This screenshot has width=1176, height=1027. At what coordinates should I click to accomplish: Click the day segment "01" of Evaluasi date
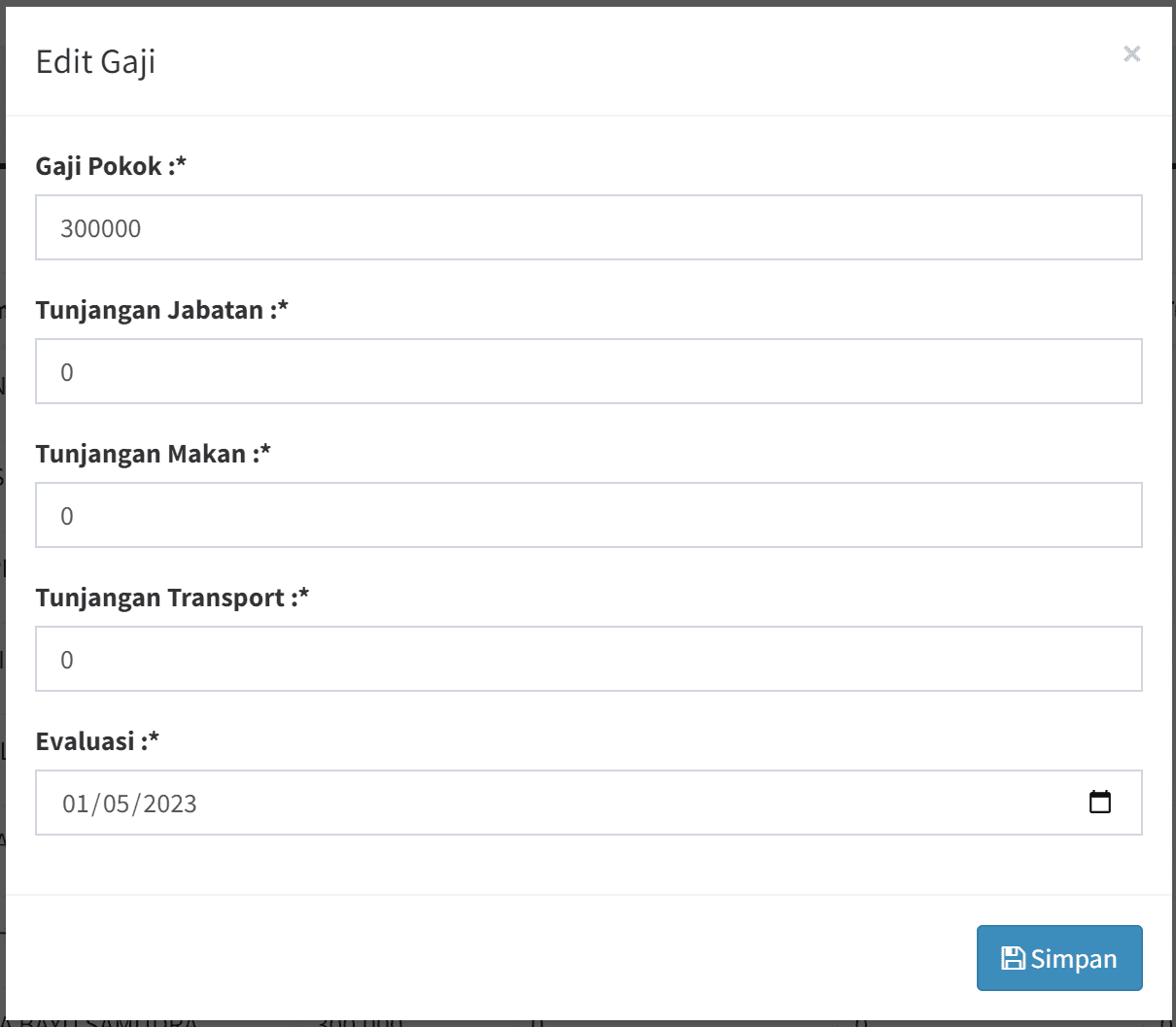point(75,804)
